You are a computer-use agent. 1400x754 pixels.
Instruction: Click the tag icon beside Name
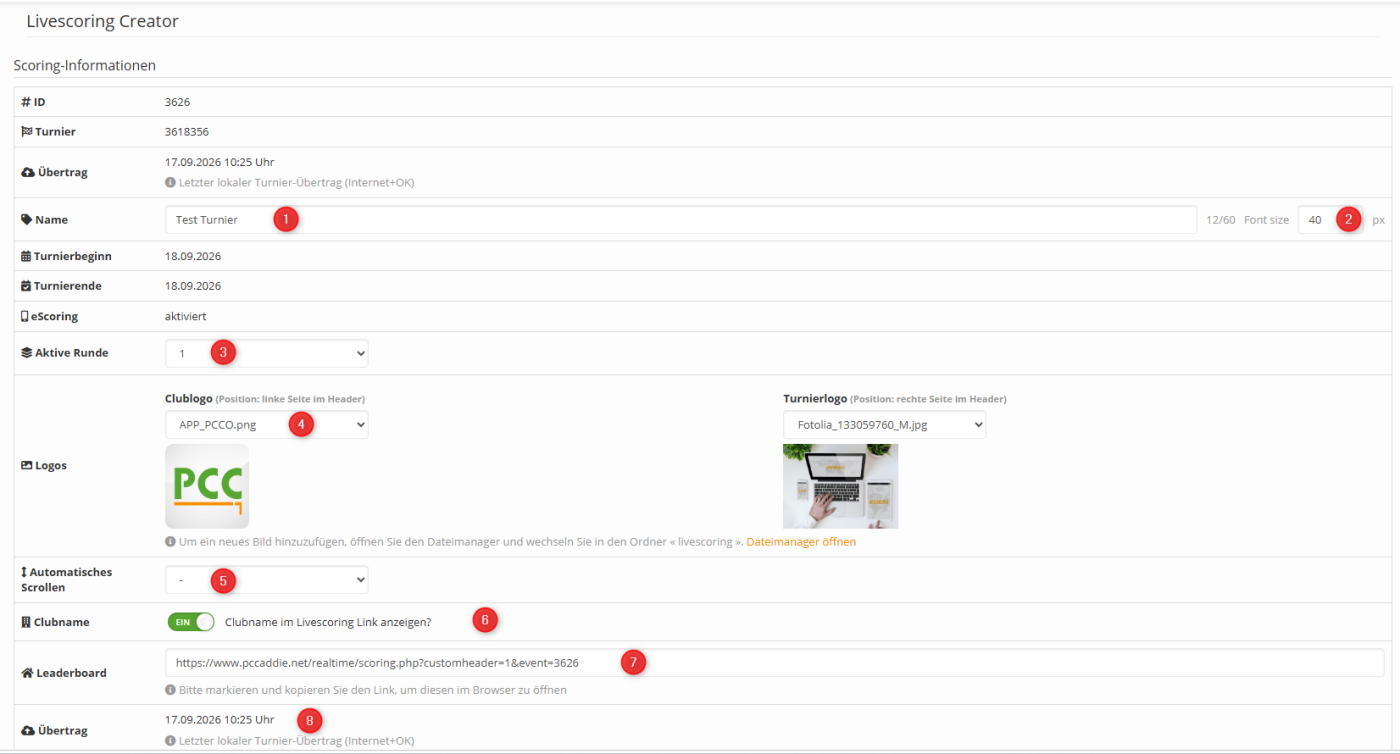(x=27, y=219)
